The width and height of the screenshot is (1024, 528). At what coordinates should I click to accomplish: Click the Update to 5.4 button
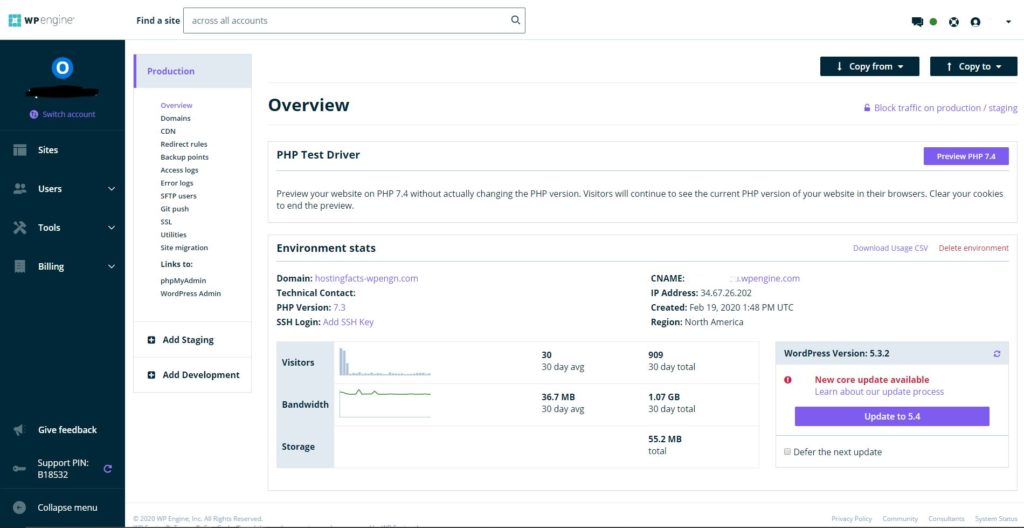(x=891, y=416)
